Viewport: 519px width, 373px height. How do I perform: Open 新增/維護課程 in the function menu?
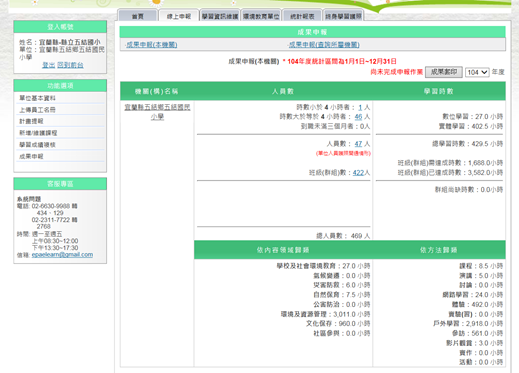pyautogui.click(x=38, y=133)
